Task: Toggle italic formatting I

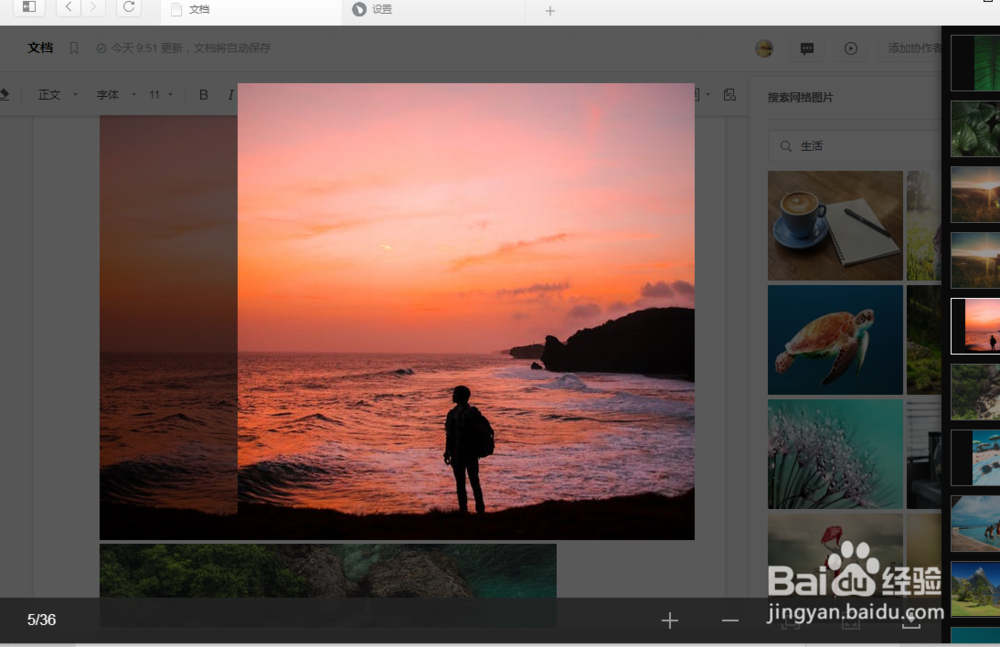Action: 230,94
